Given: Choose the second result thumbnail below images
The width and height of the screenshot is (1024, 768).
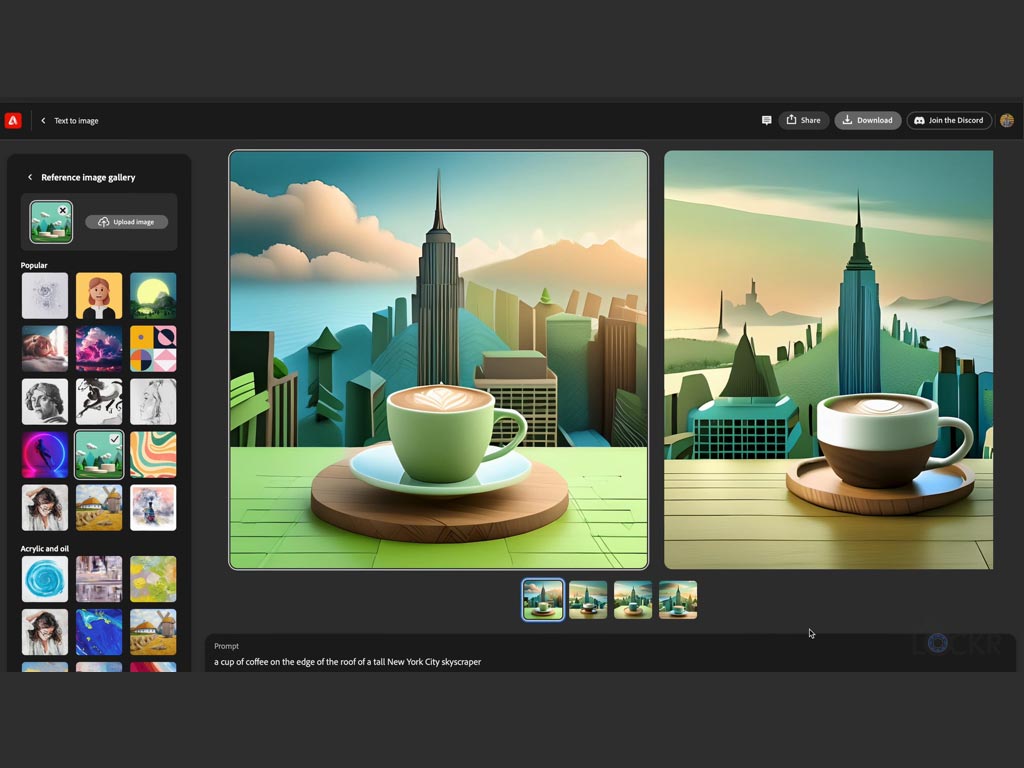Looking at the screenshot, I should pos(588,600).
